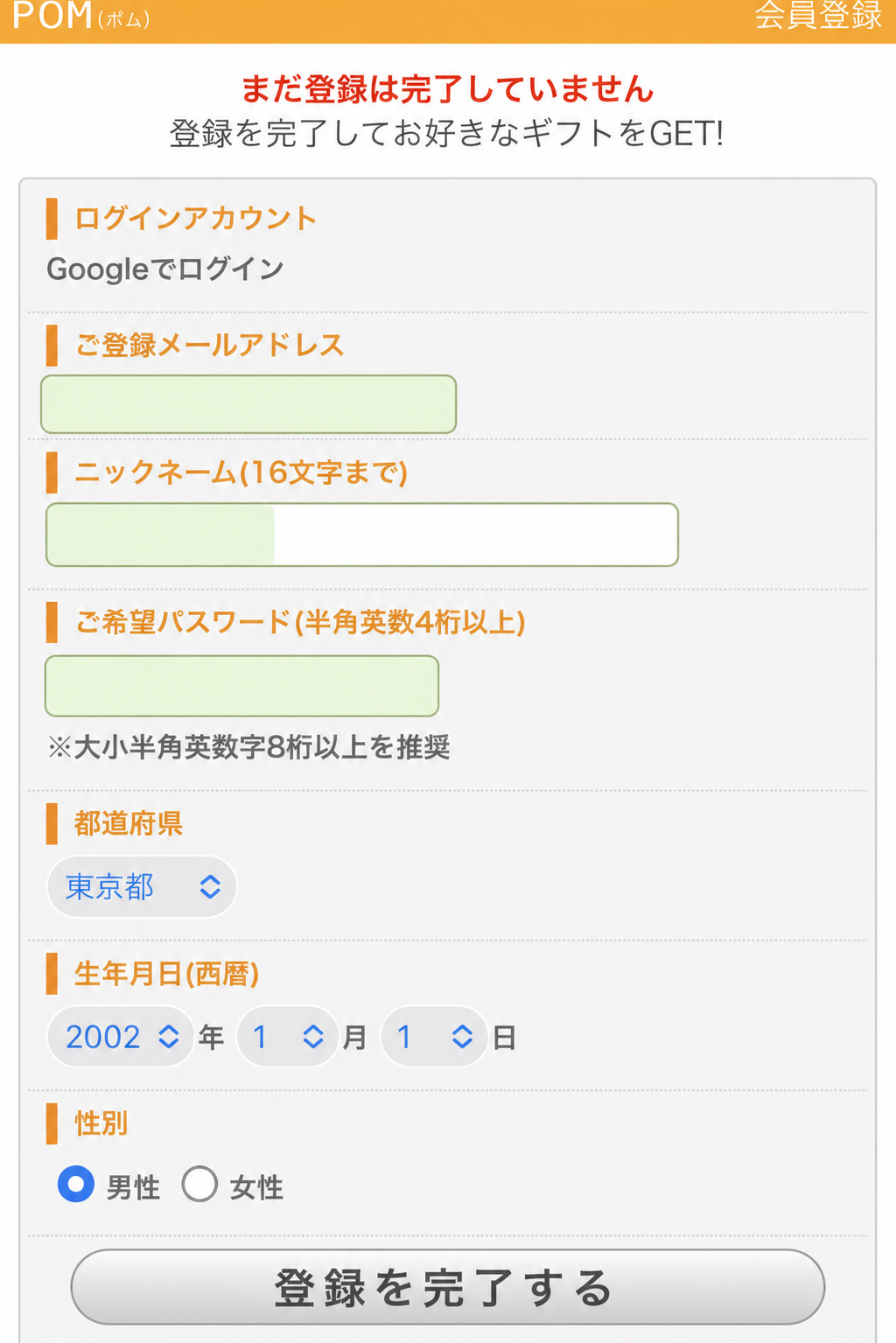Screen dimensions: 896x1343
Task: Select the 女性 radio button
Action: (x=199, y=1184)
